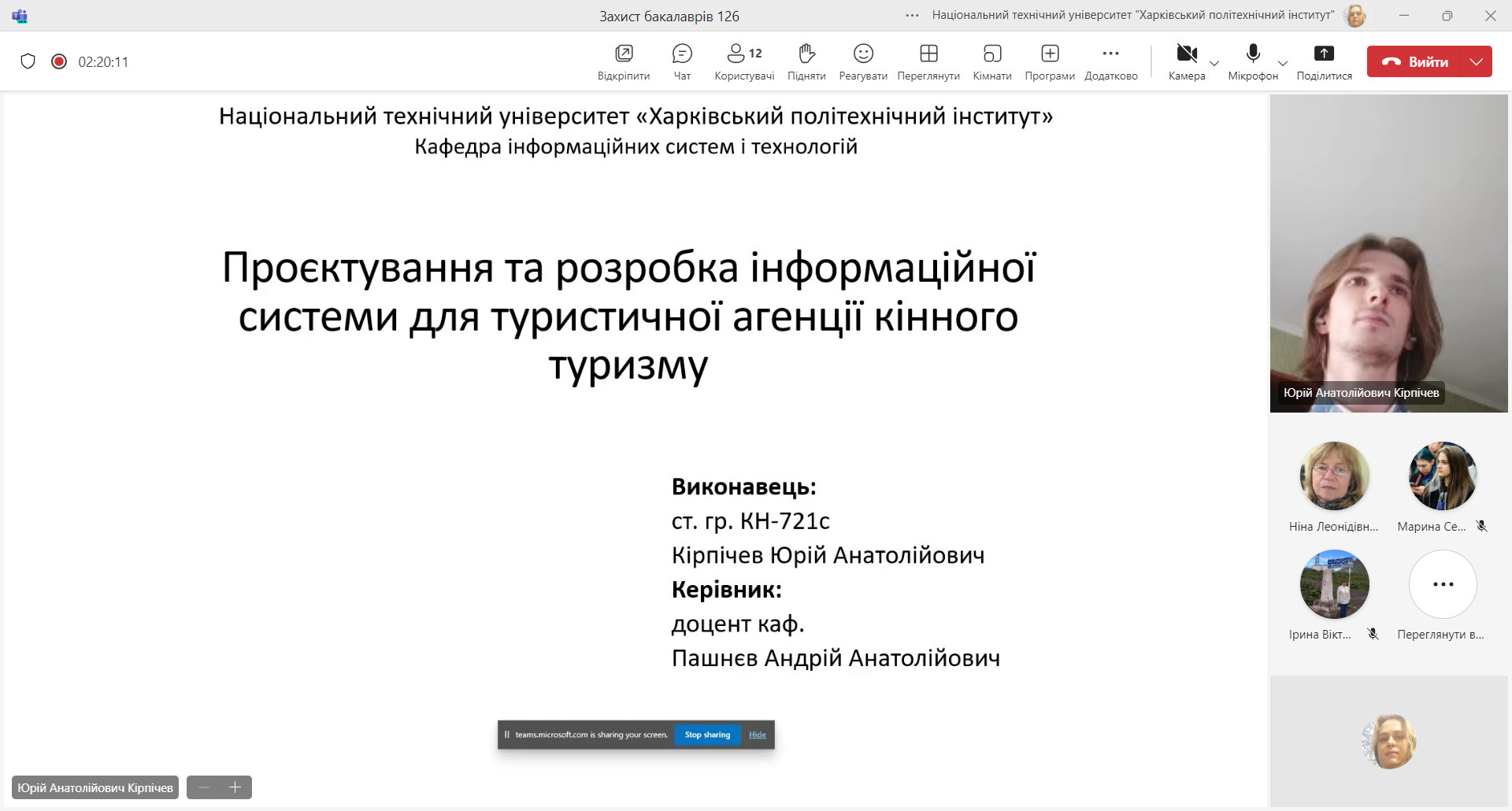Viewport: 1512px width, 811px height.
Task: Click the Поділитися share screen button
Action: tap(1324, 61)
